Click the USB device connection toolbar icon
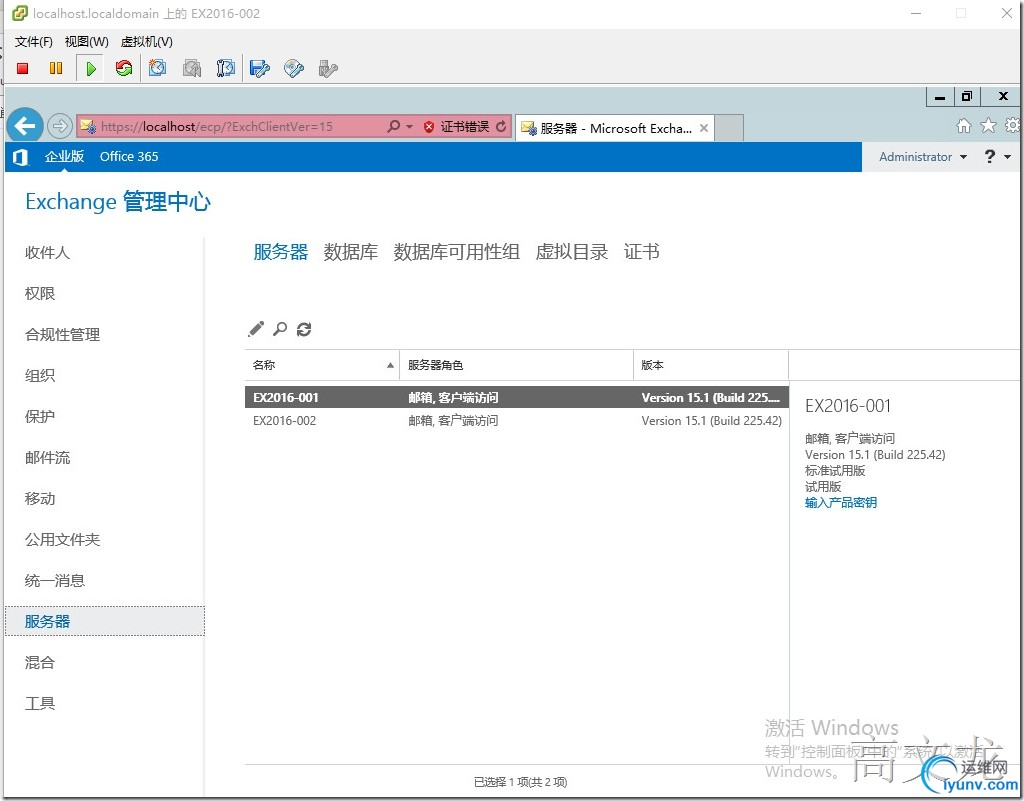 tap(328, 68)
